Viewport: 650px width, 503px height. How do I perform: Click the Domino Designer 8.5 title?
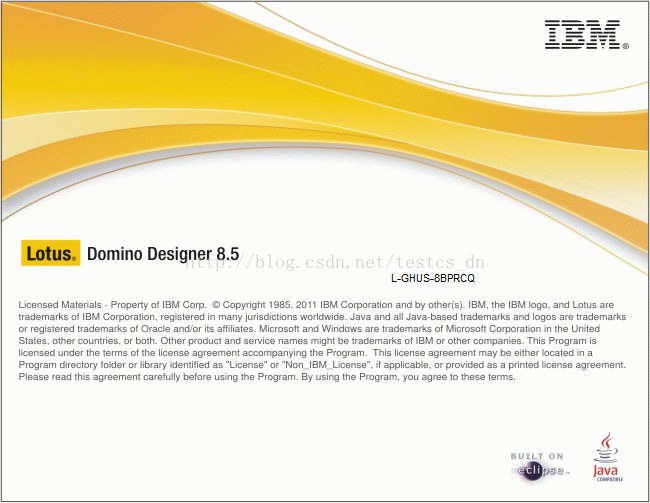tap(163, 253)
